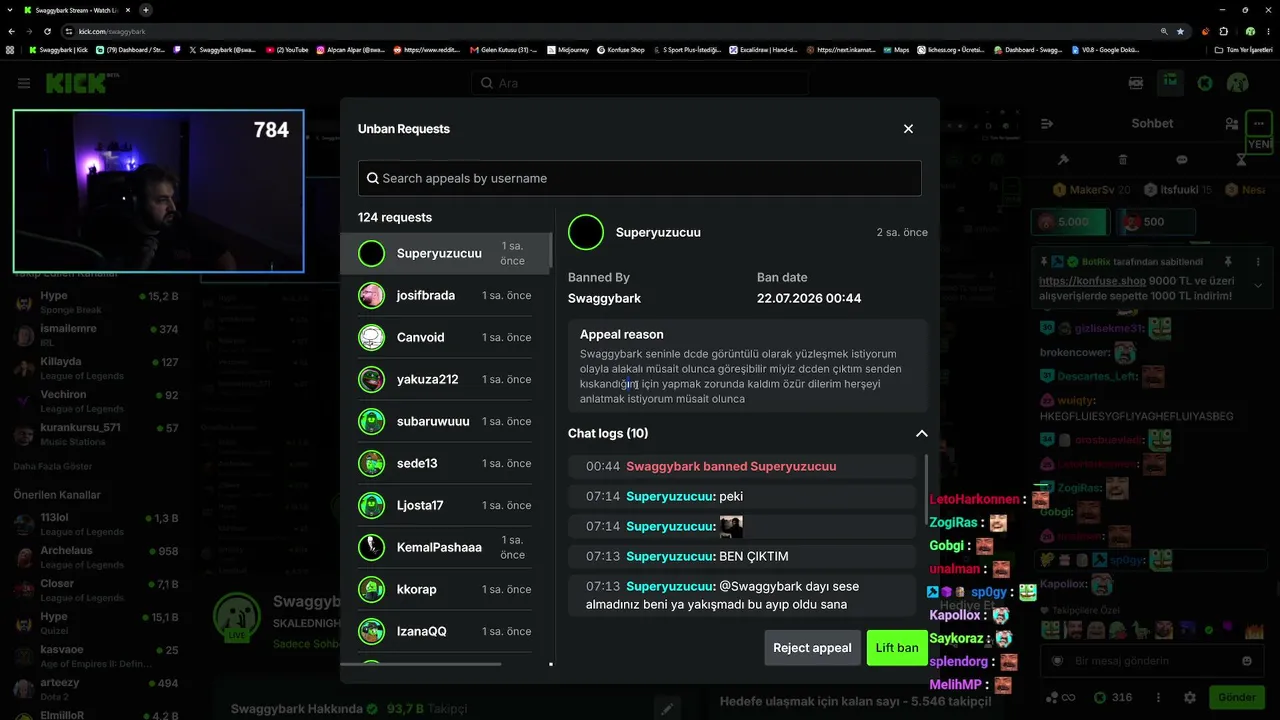The image size is (1280, 720).
Task: Select josifbrada unban request
Action: (x=445, y=295)
